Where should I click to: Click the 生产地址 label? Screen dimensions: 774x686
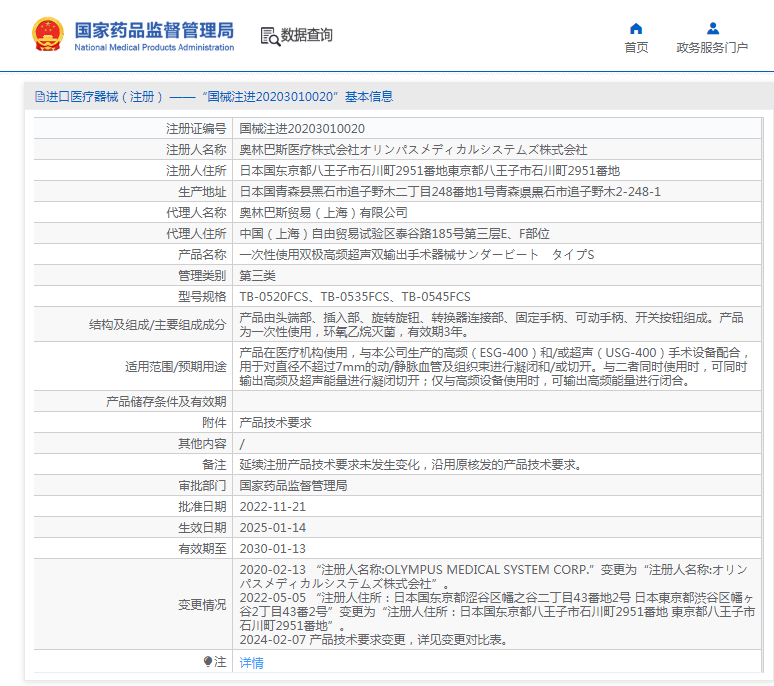[202, 191]
